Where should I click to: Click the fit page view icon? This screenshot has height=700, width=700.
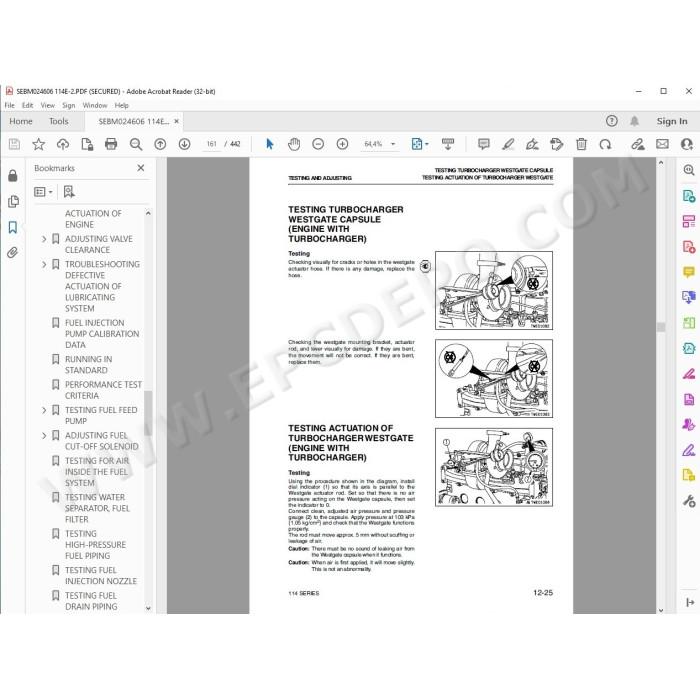[x=417, y=144]
